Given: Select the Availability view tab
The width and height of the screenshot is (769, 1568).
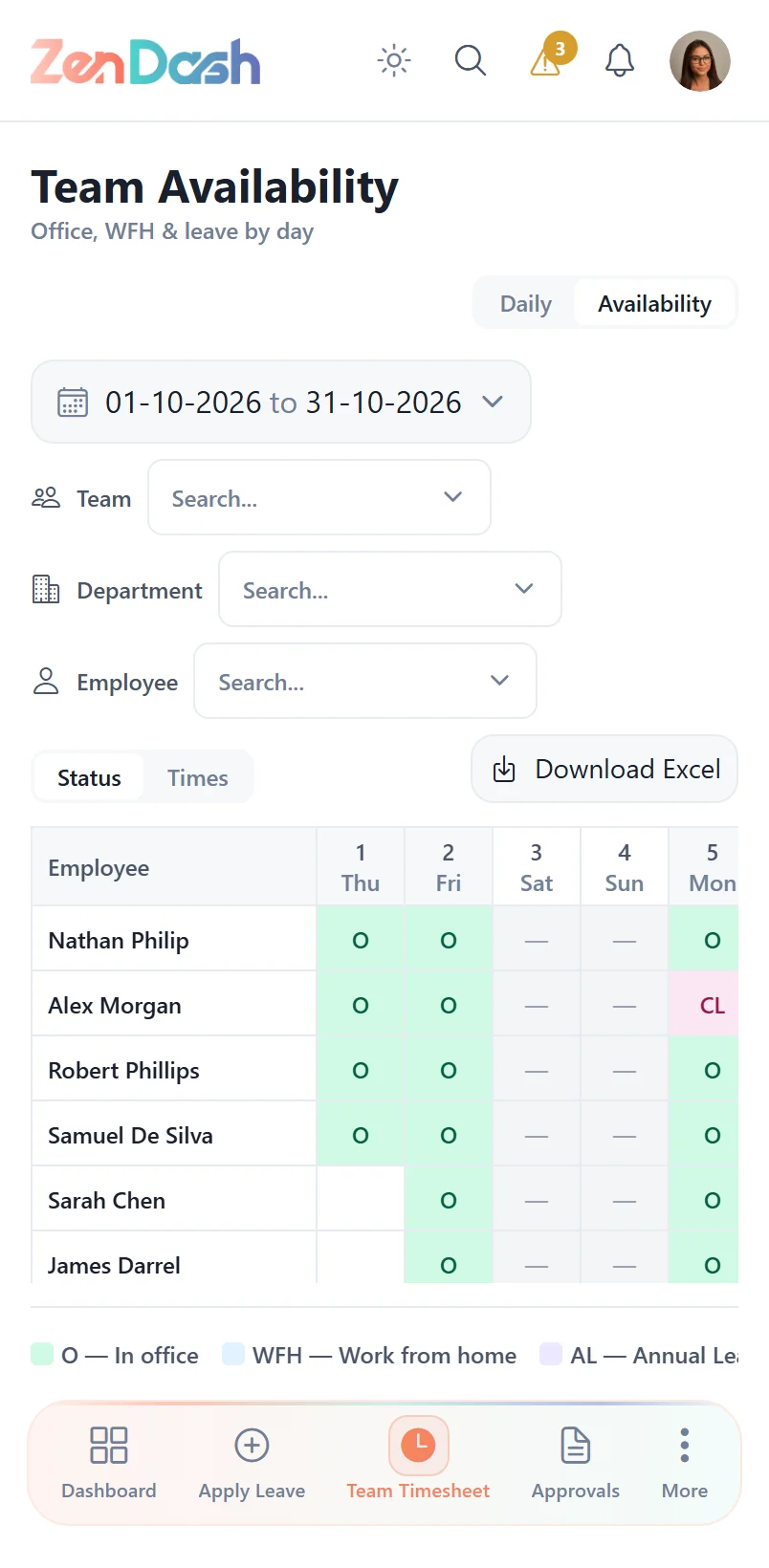Looking at the screenshot, I should [x=654, y=303].
